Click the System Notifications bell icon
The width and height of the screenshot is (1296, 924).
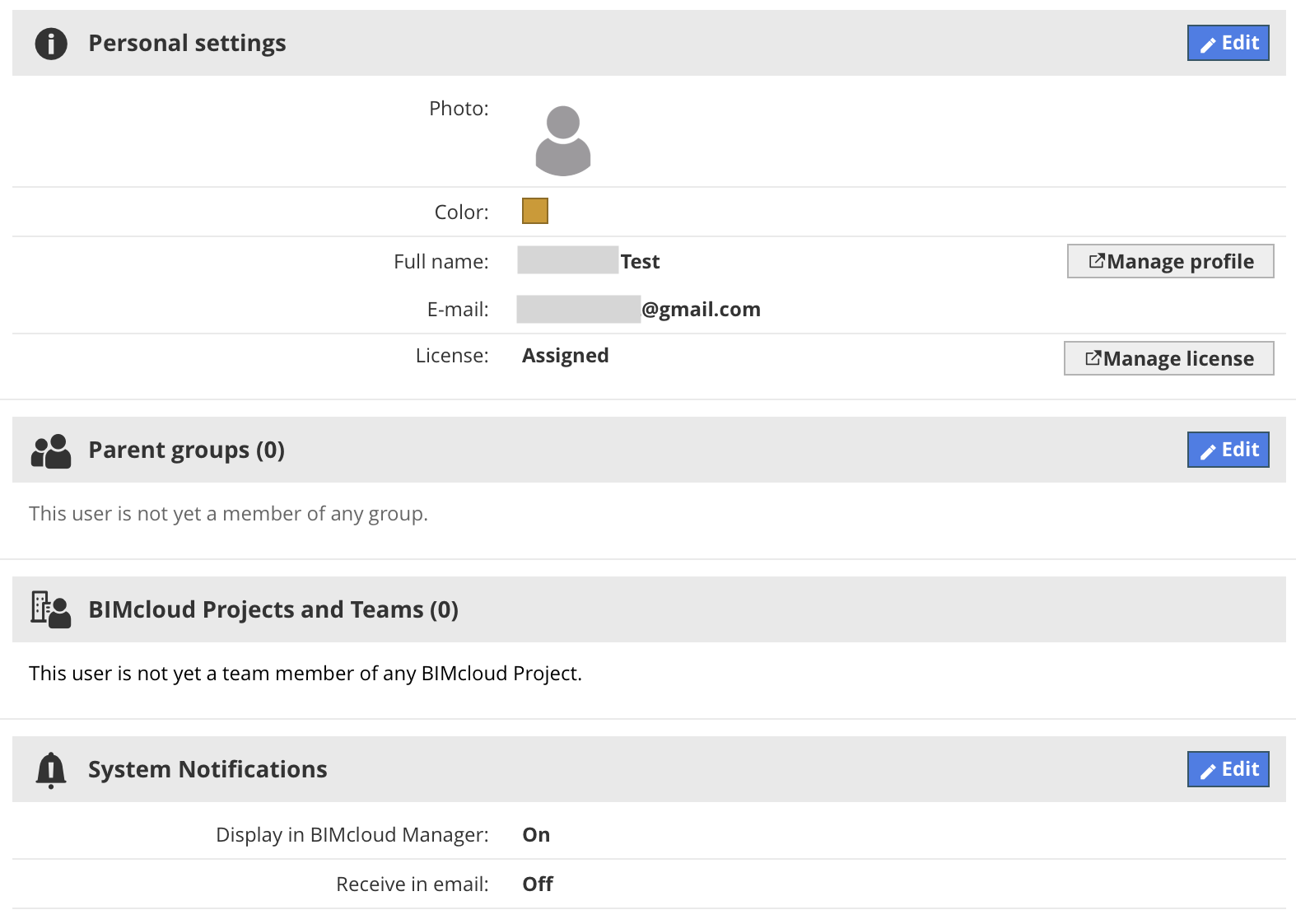point(51,770)
